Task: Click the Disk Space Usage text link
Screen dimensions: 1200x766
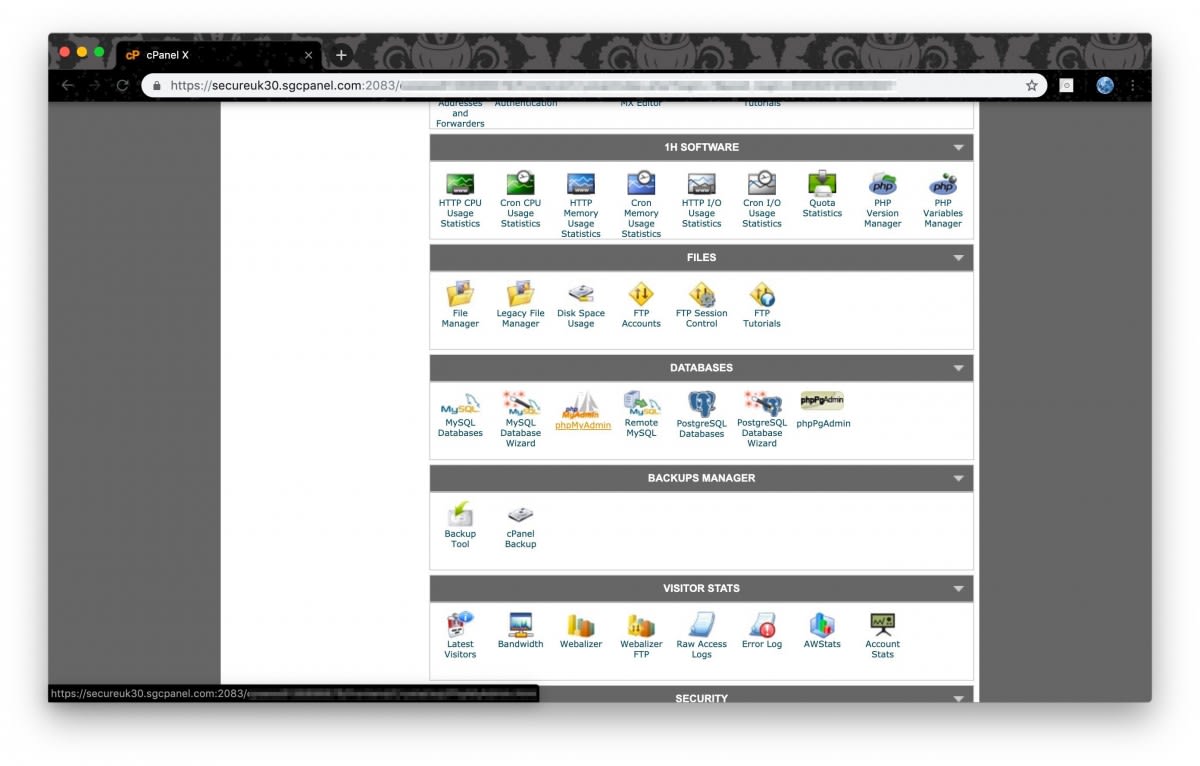Action: tap(581, 318)
